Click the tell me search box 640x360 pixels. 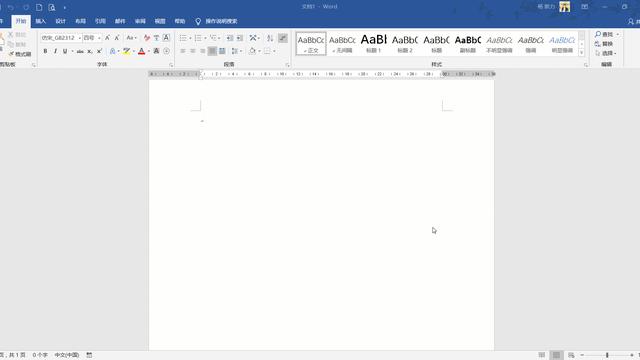pyautogui.click(x=216, y=21)
